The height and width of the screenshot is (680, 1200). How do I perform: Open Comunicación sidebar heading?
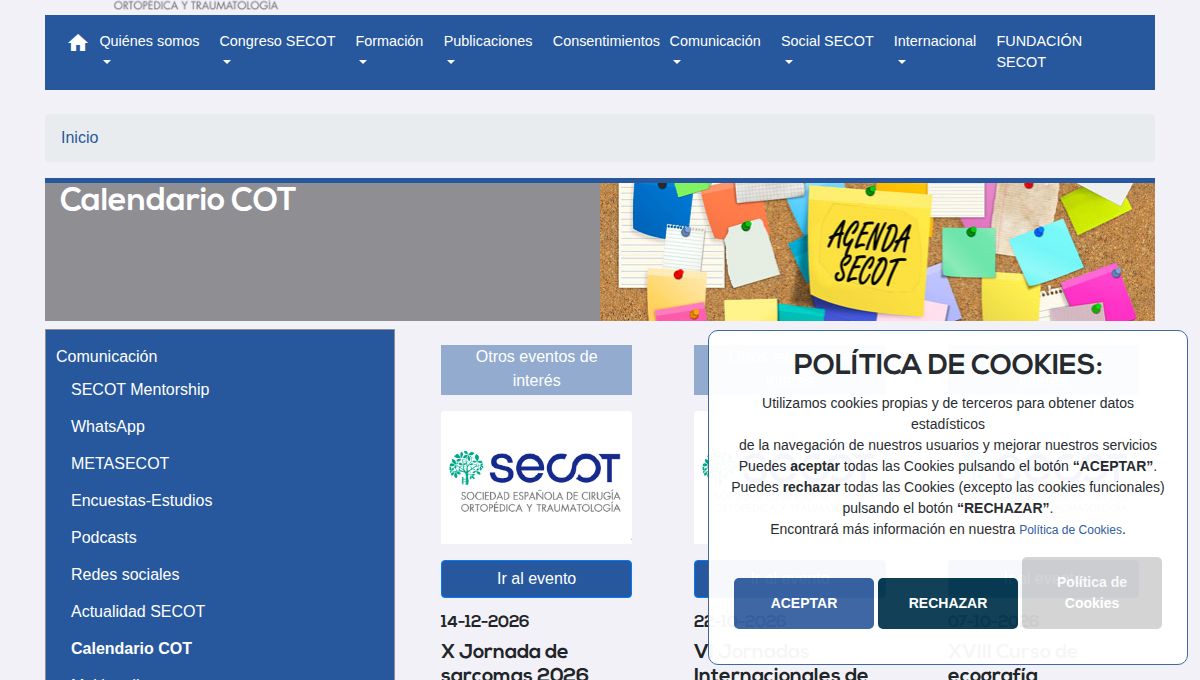tap(107, 356)
